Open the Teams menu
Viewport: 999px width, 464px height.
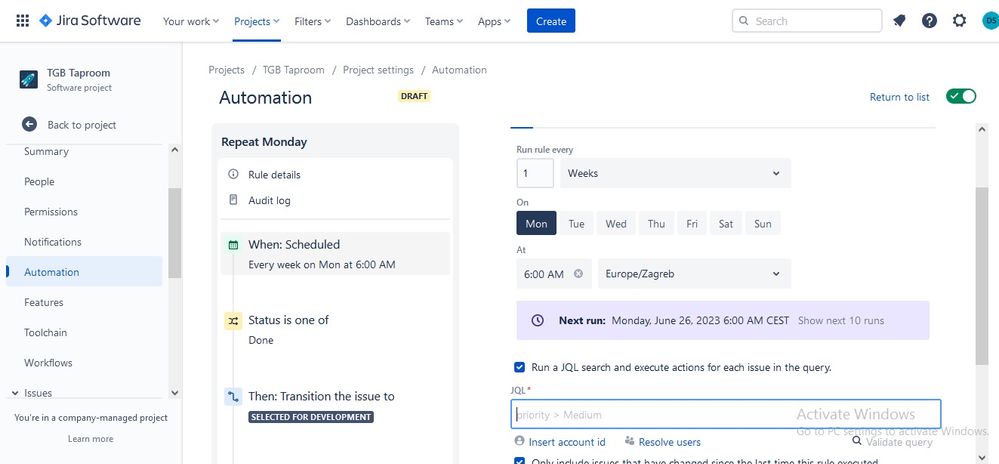point(444,21)
